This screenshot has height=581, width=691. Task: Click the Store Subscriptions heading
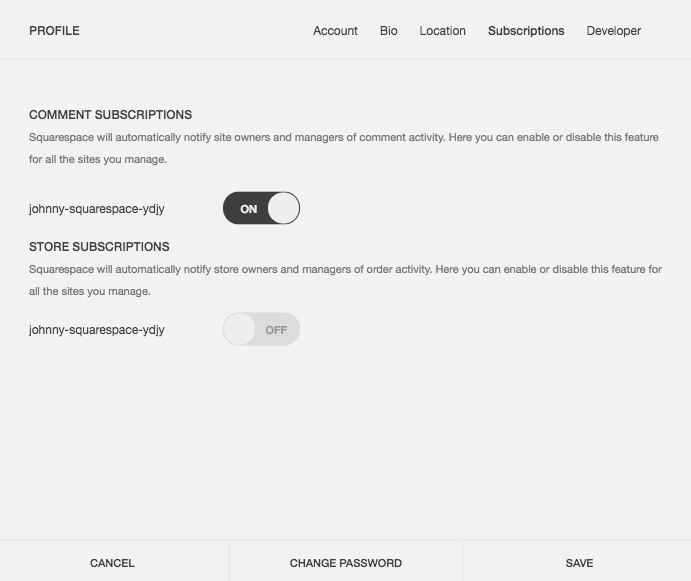coord(99,247)
